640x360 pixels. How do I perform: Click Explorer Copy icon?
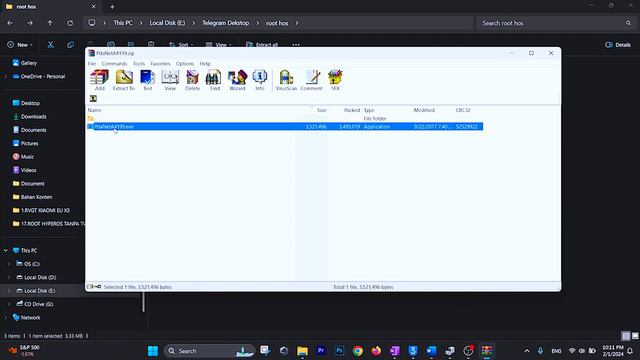coord(70,45)
